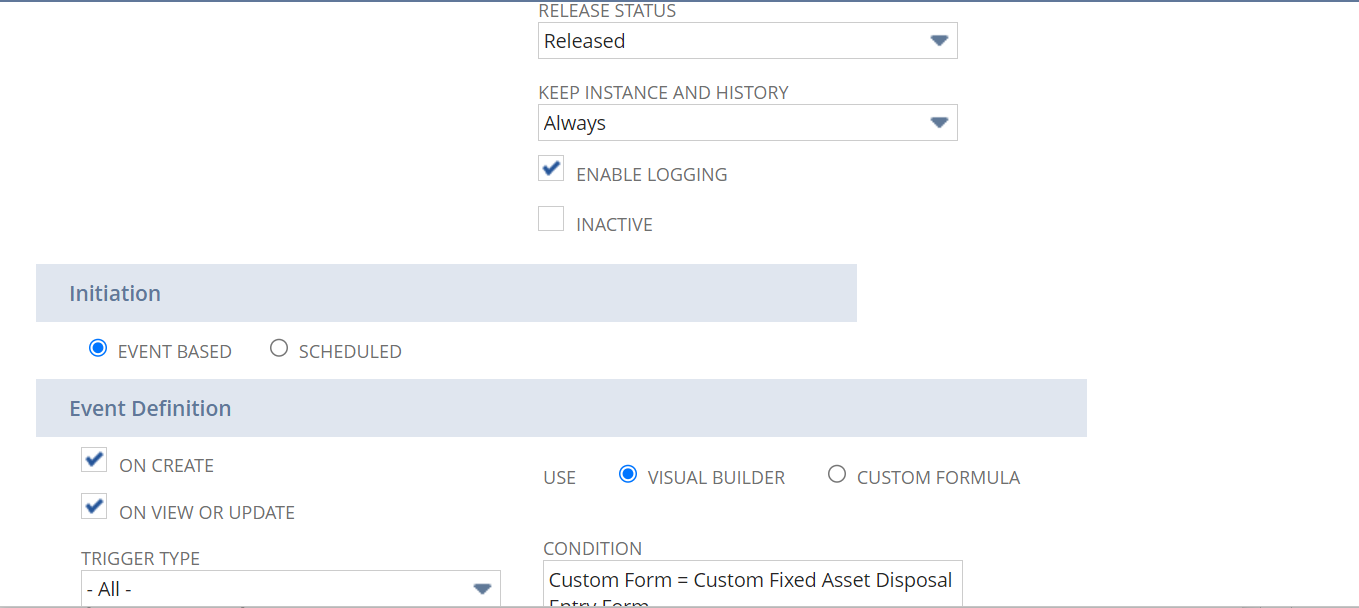
Task: Click the Release Status field label
Action: (607, 11)
